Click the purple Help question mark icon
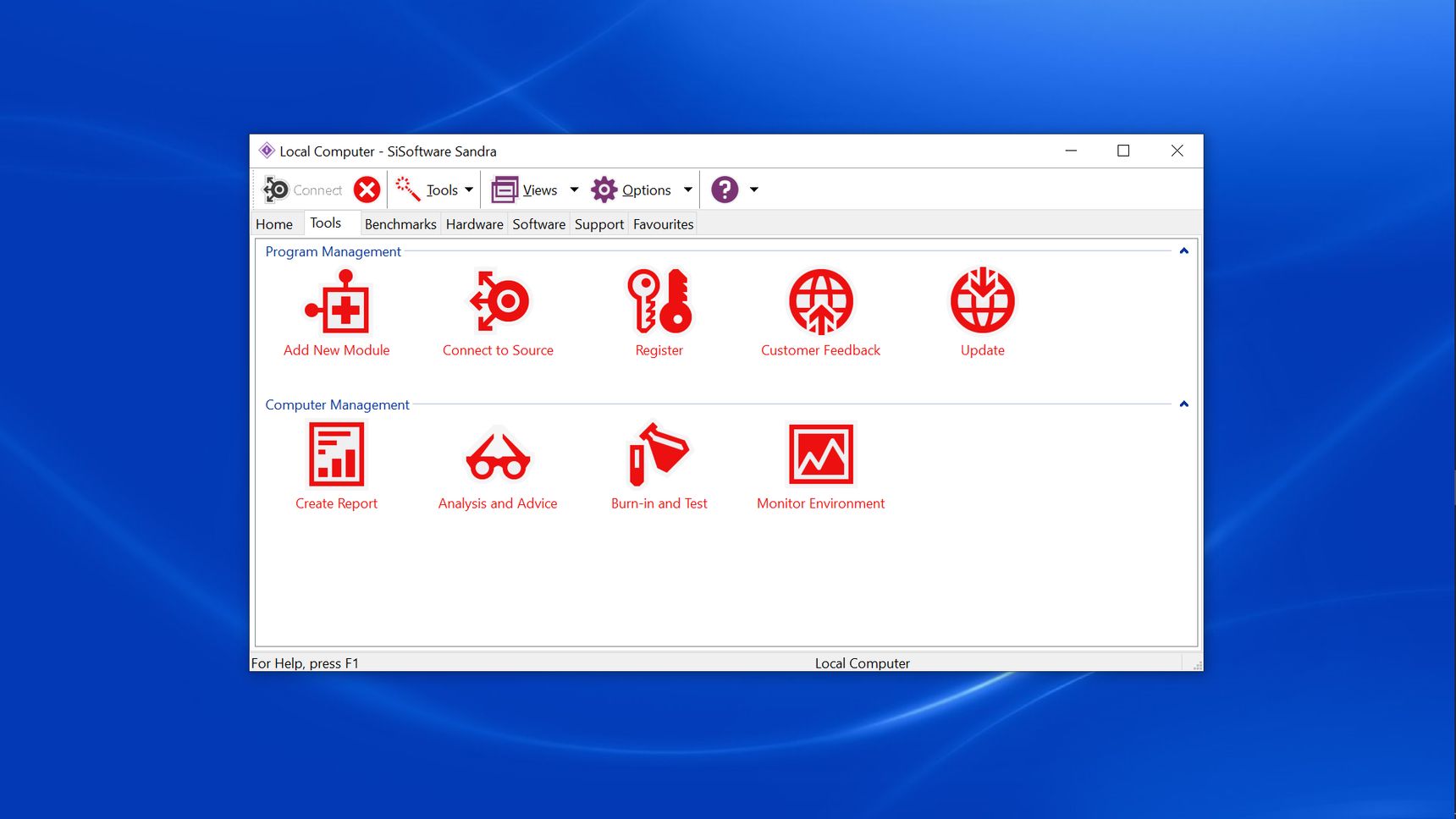This screenshot has height=819, width=1456. (725, 190)
